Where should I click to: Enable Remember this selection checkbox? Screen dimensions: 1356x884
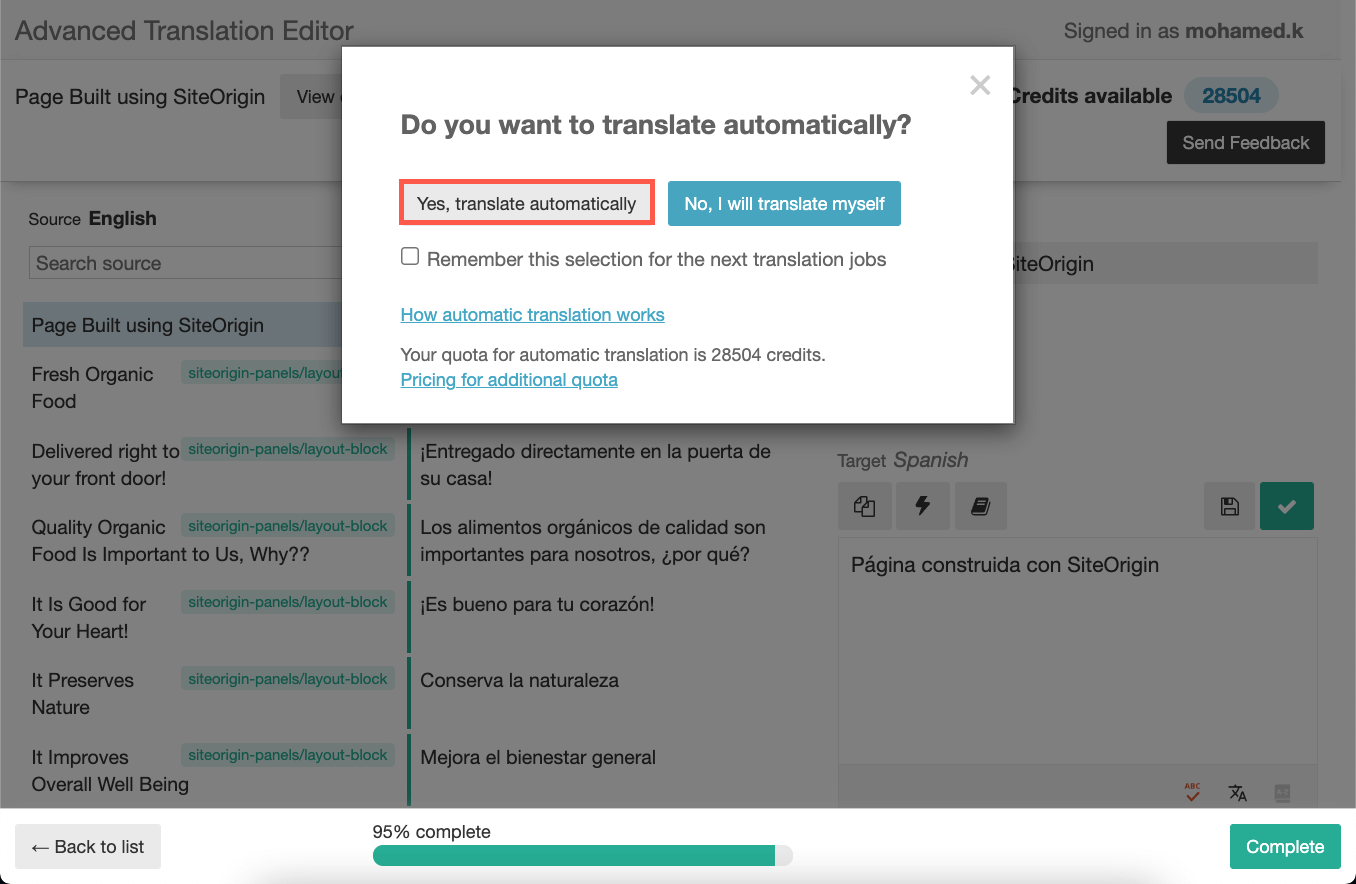coord(410,257)
